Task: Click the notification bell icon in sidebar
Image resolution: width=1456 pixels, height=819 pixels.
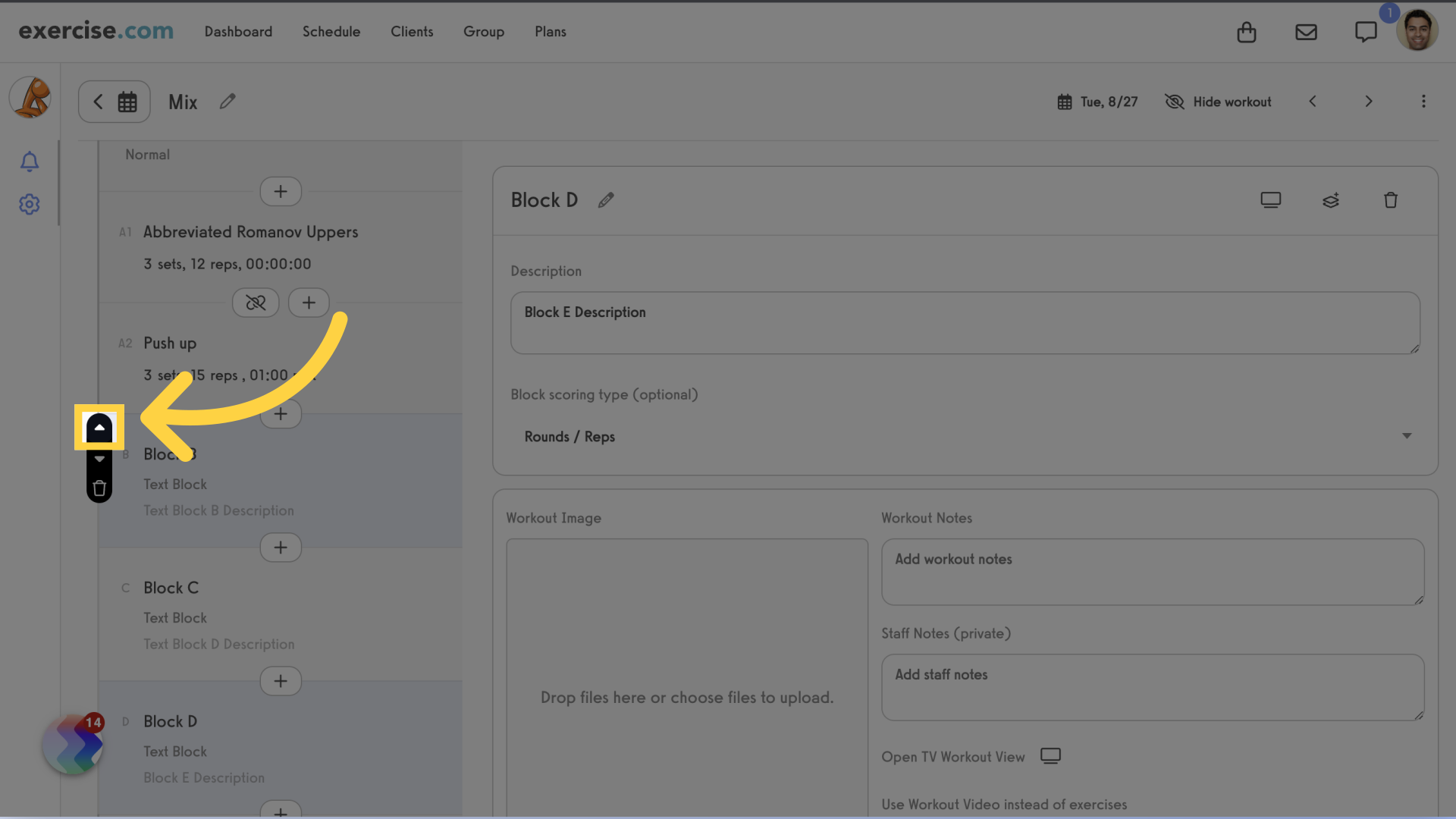Action: 29,161
